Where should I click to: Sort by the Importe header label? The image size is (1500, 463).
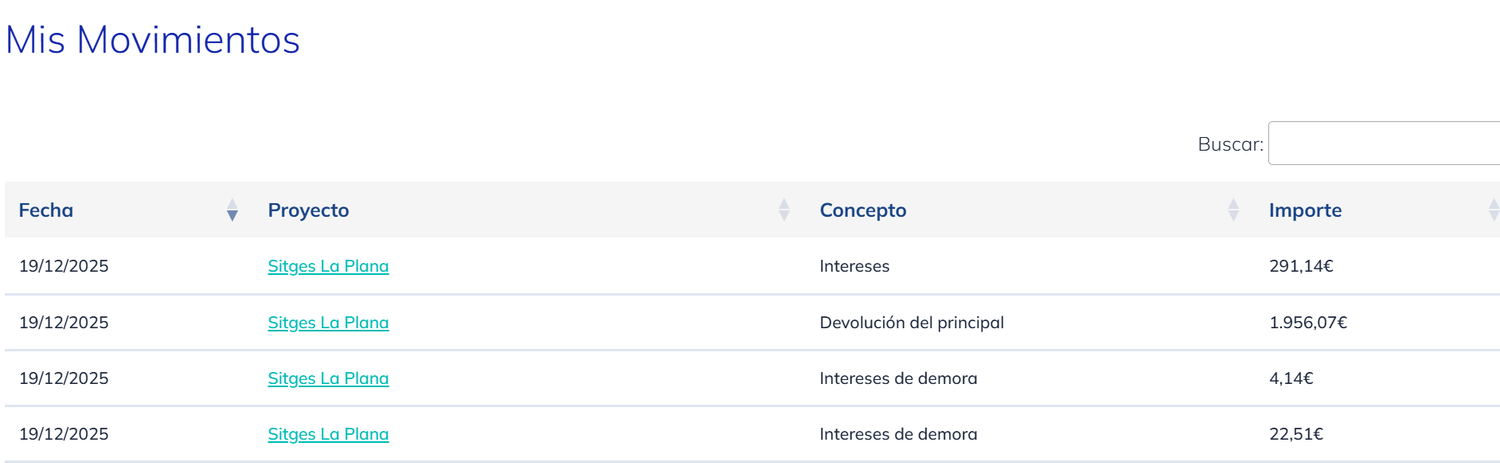point(1305,210)
